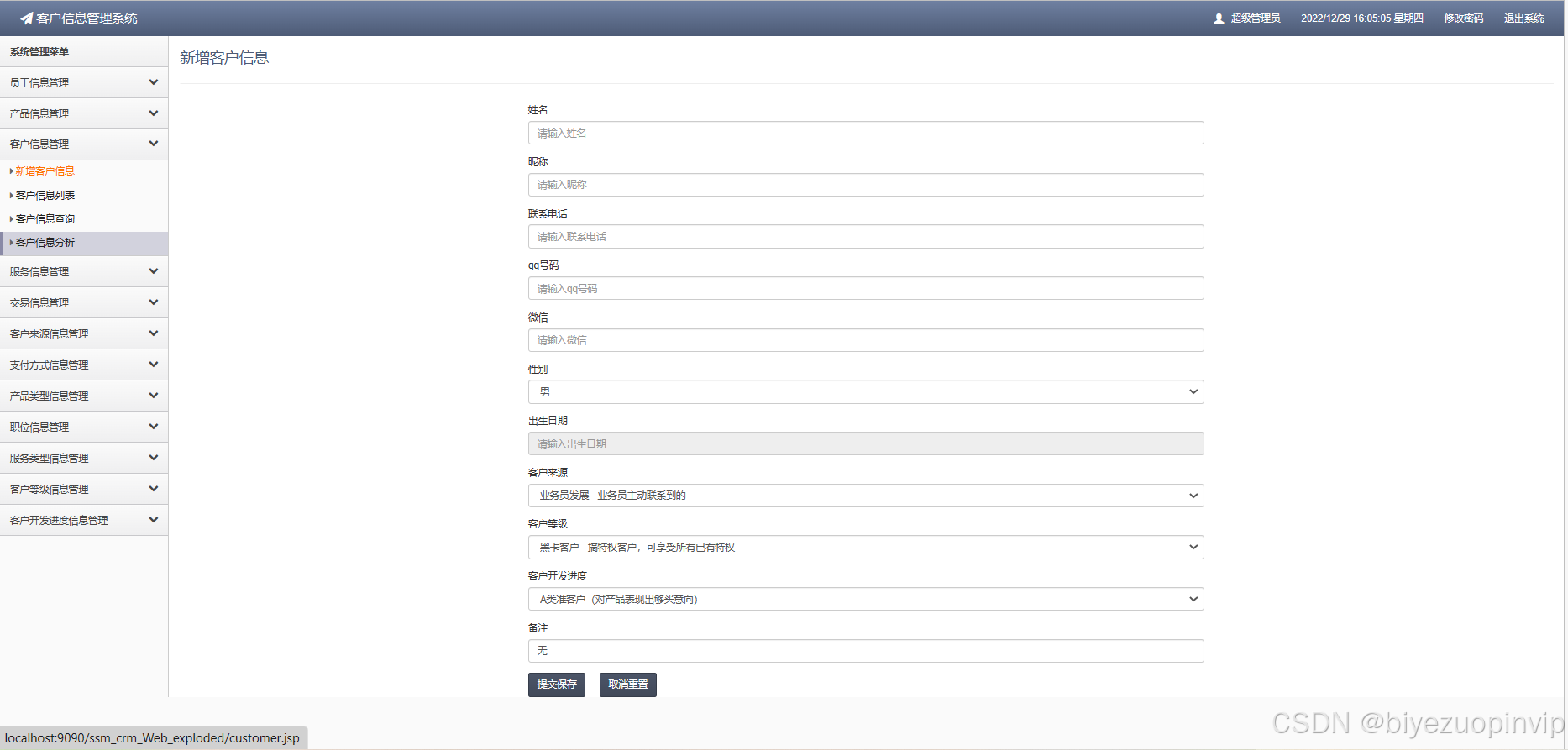Image resolution: width=1568 pixels, height=750 pixels.
Task: Click the 2022/12/29 date time text
Action: pyautogui.click(x=1362, y=18)
